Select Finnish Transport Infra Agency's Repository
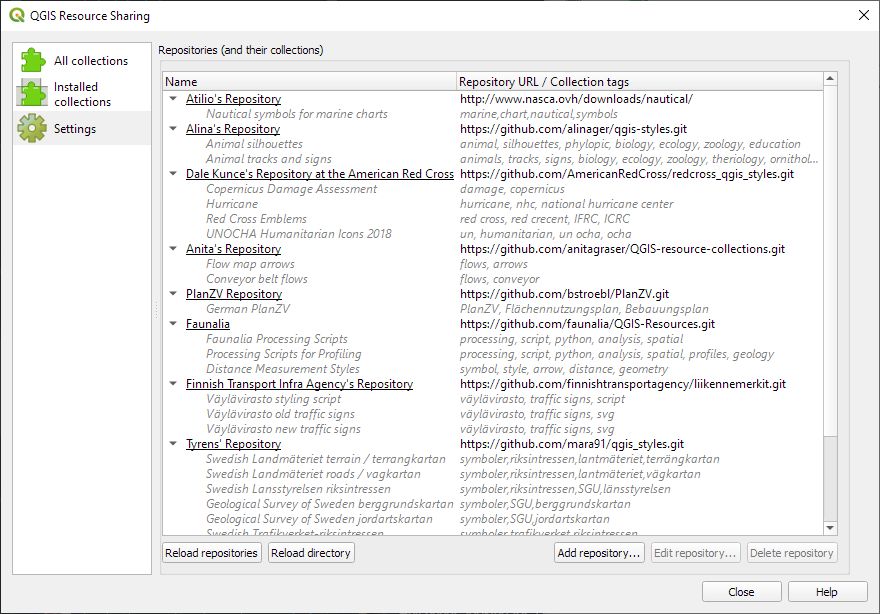 299,384
